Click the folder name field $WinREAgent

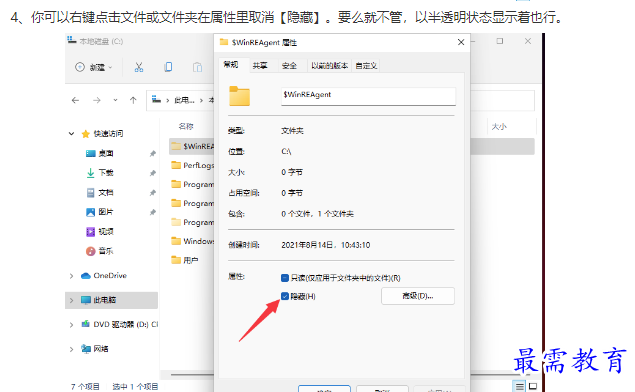[x=368, y=96]
